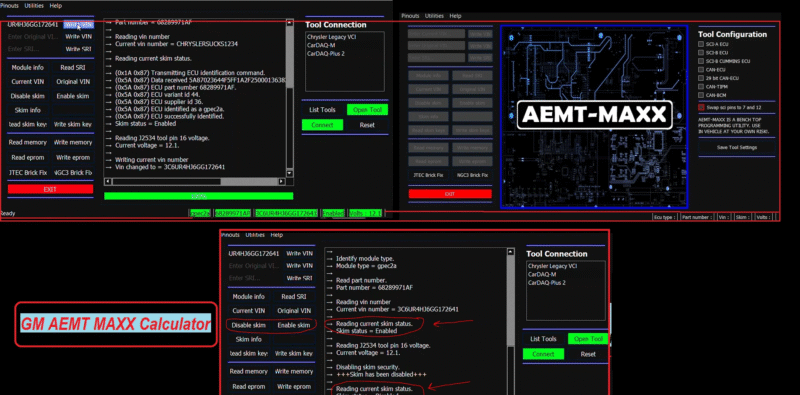
Task: Click green Connect in top-left window
Action: 322,125
